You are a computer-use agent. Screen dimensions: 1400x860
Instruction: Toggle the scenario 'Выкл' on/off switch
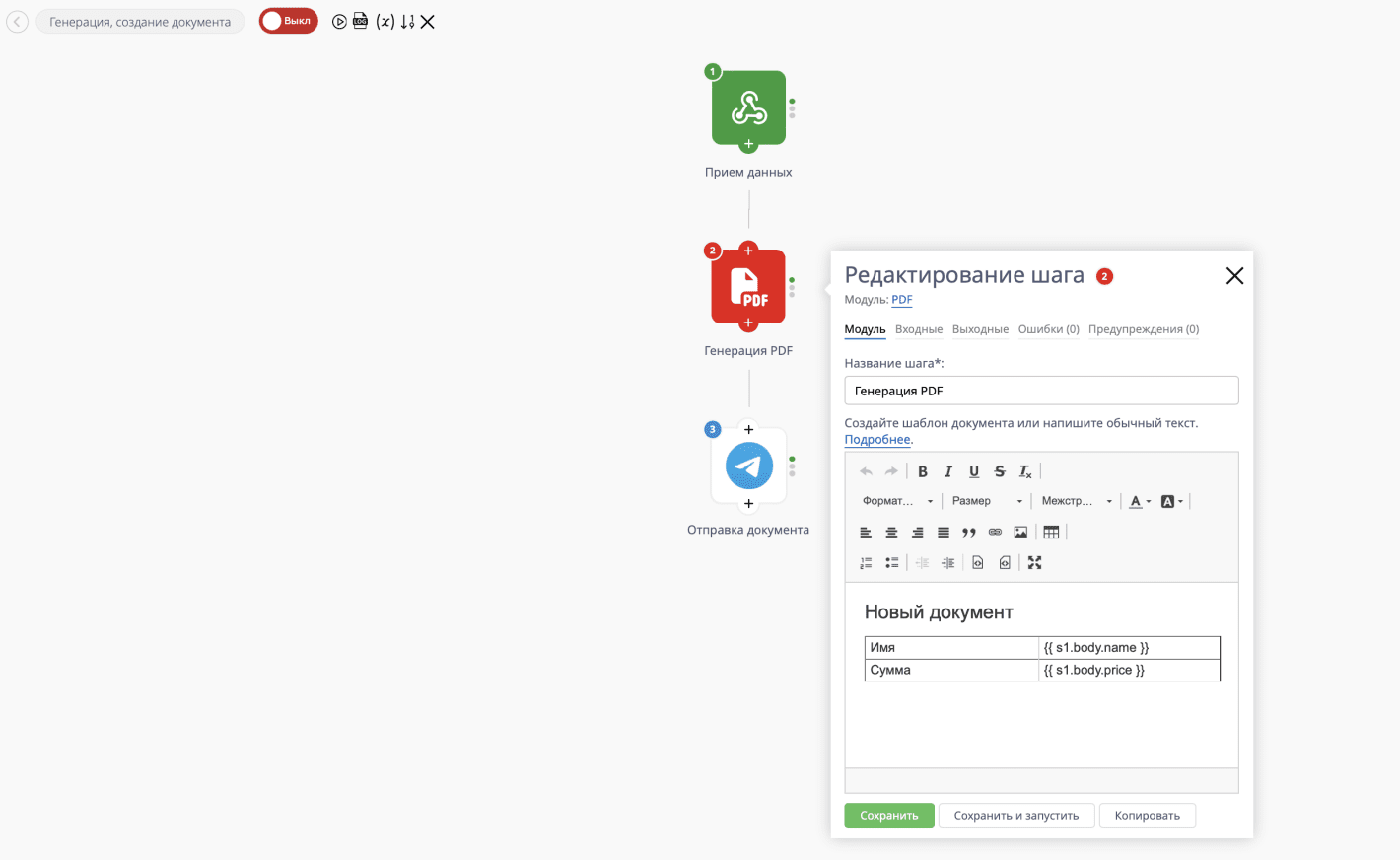288,21
